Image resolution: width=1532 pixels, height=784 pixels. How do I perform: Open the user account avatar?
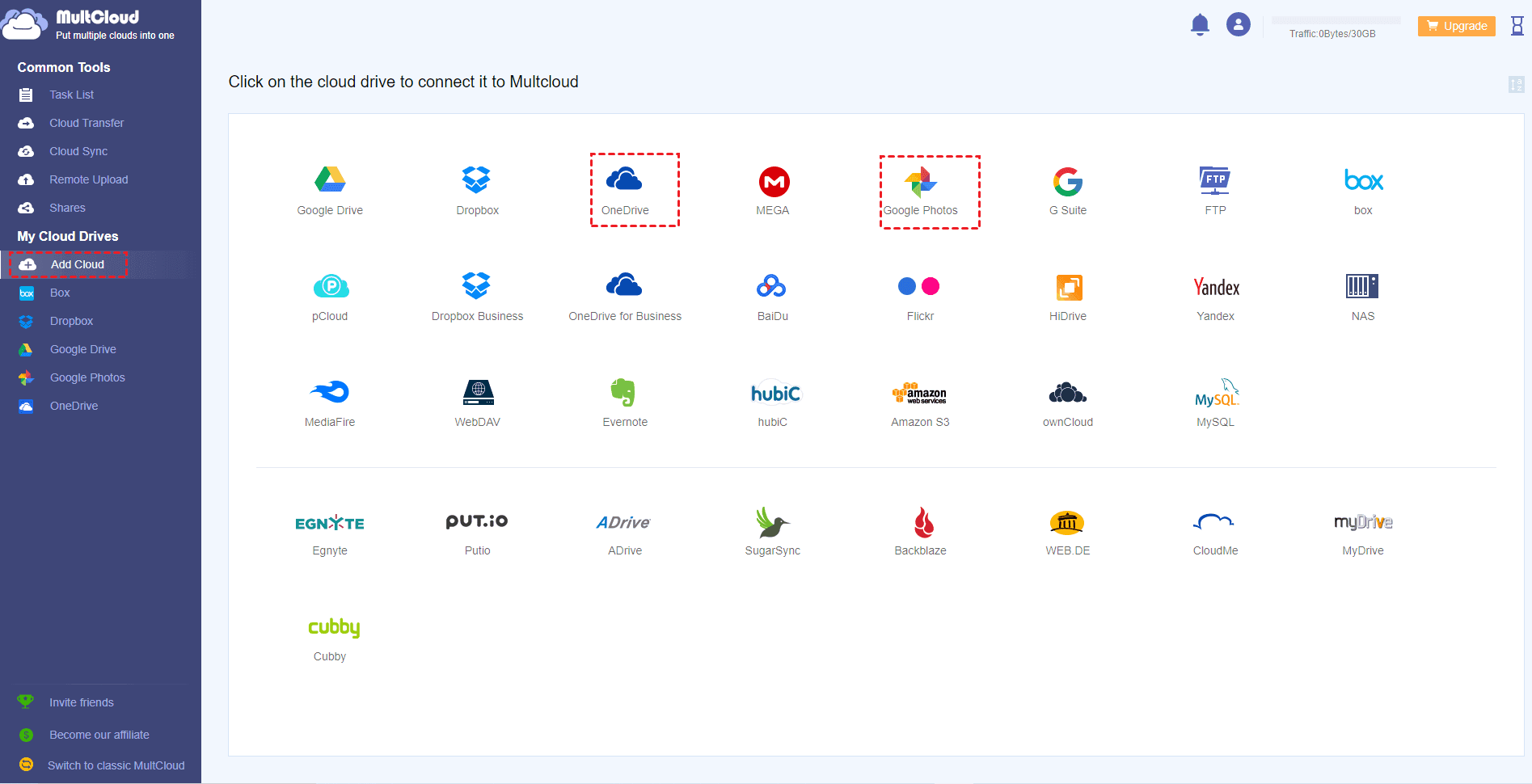[x=1239, y=24]
